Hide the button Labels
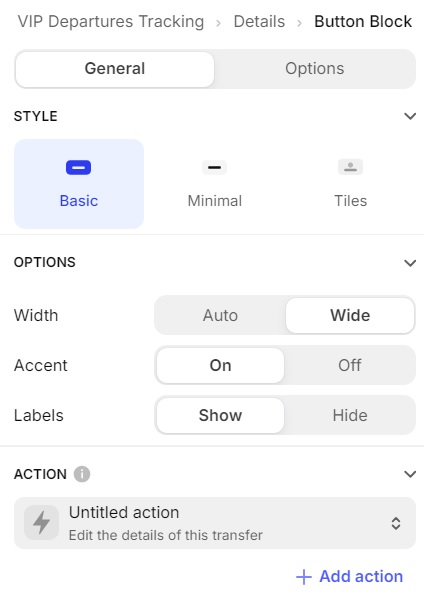 point(350,415)
